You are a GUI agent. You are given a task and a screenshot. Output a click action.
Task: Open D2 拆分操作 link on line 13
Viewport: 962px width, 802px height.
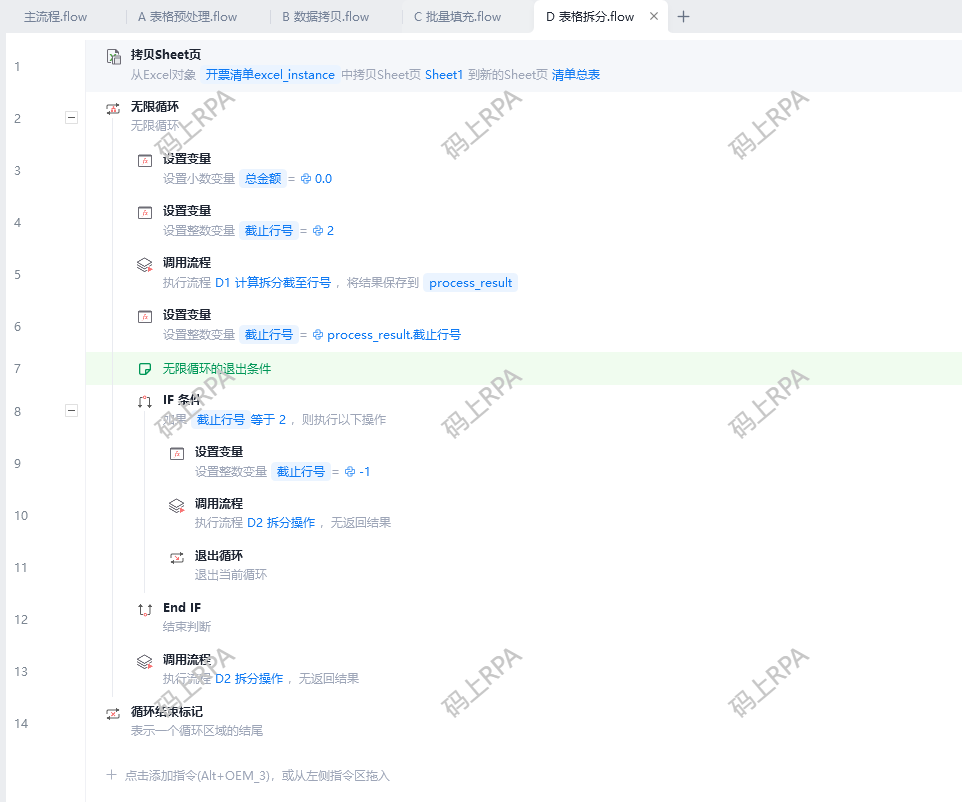(x=249, y=679)
